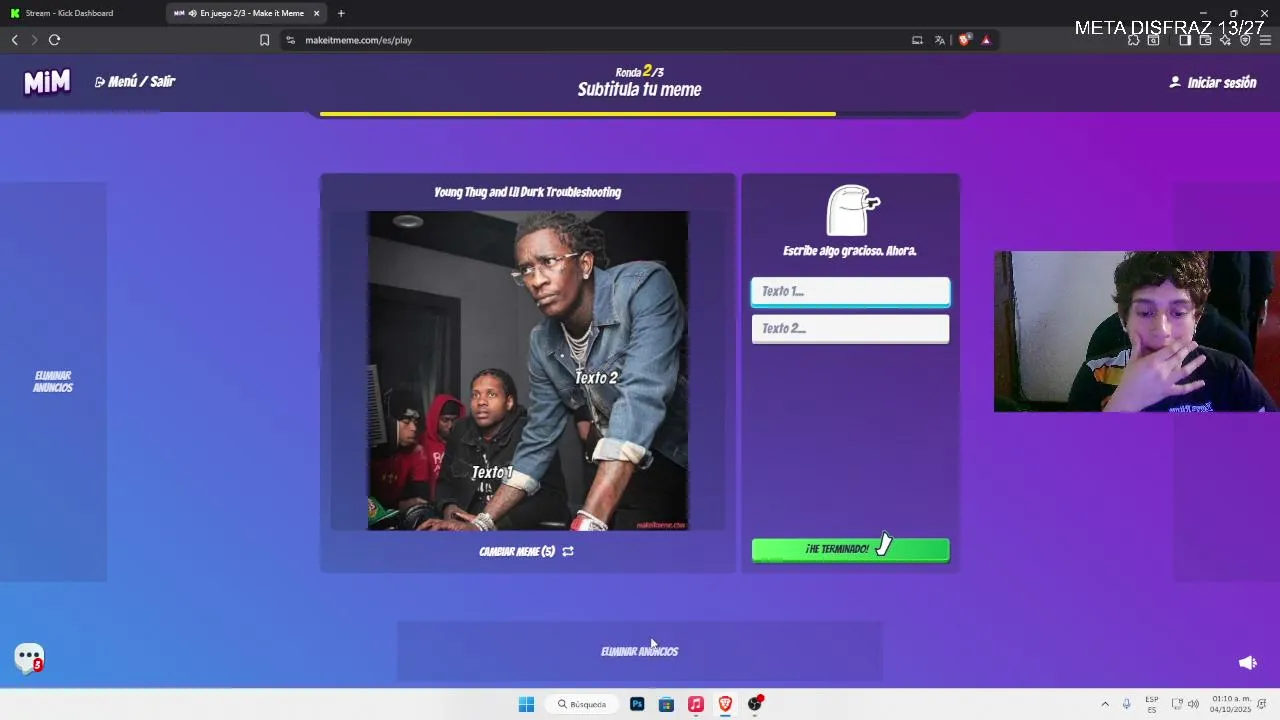The height and width of the screenshot is (720, 1280).
Task: Open Brave Rewards triangle icon
Action: click(x=986, y=40)
